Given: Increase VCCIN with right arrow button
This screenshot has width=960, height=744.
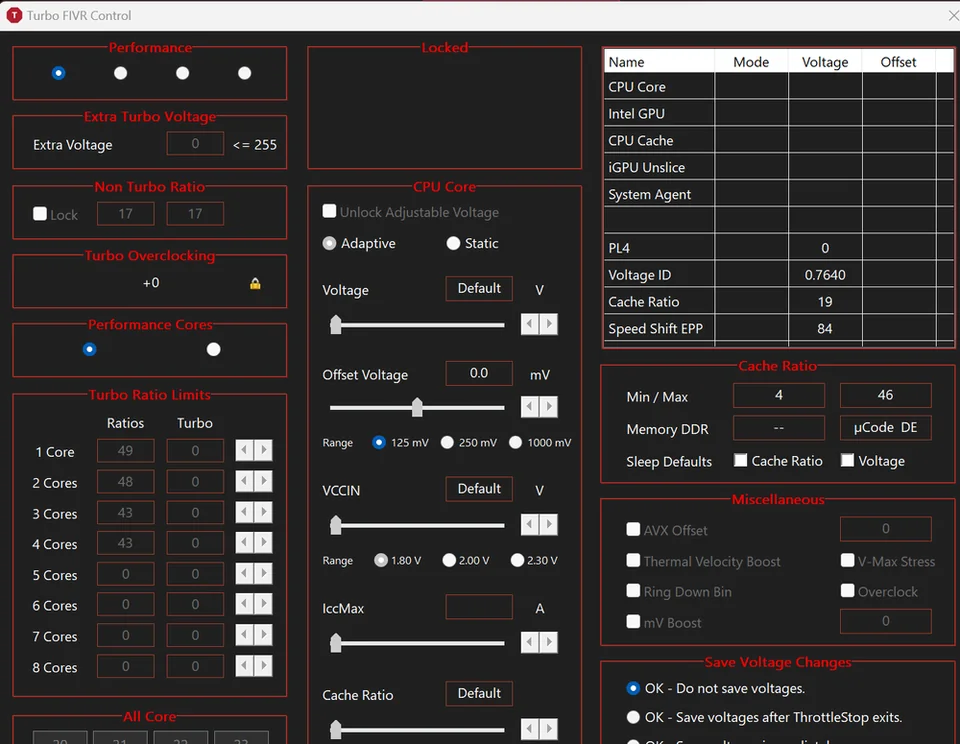Looking at the screenshot, I should pos(549,524).
